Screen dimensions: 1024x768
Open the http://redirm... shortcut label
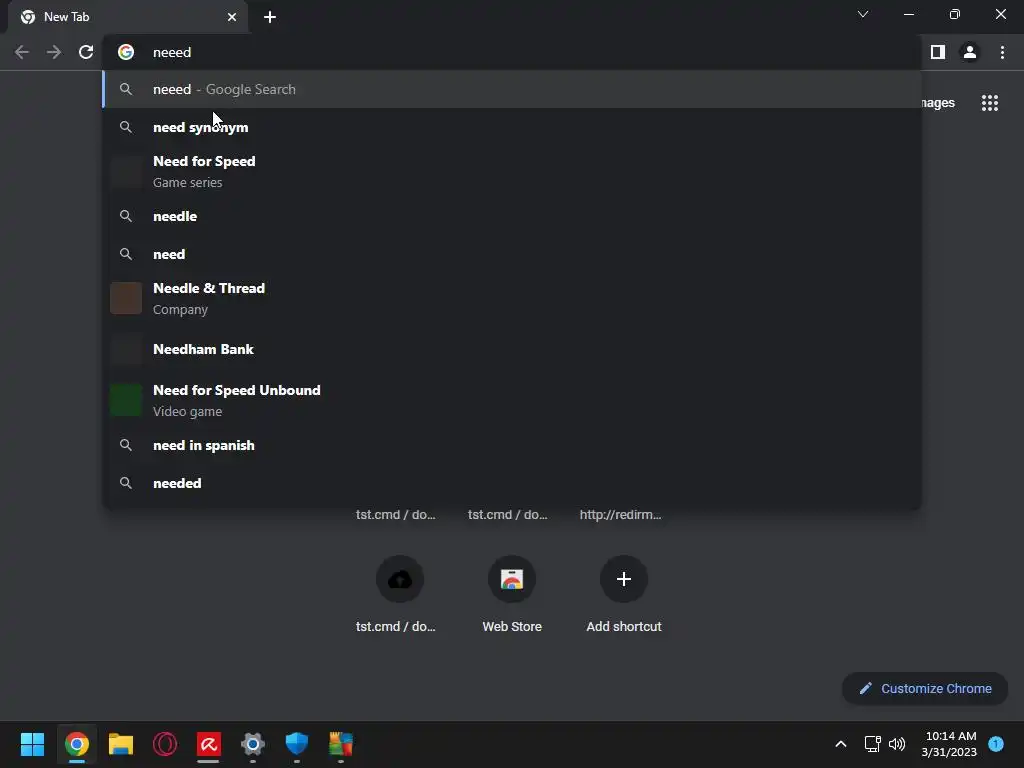pos(620,515)
